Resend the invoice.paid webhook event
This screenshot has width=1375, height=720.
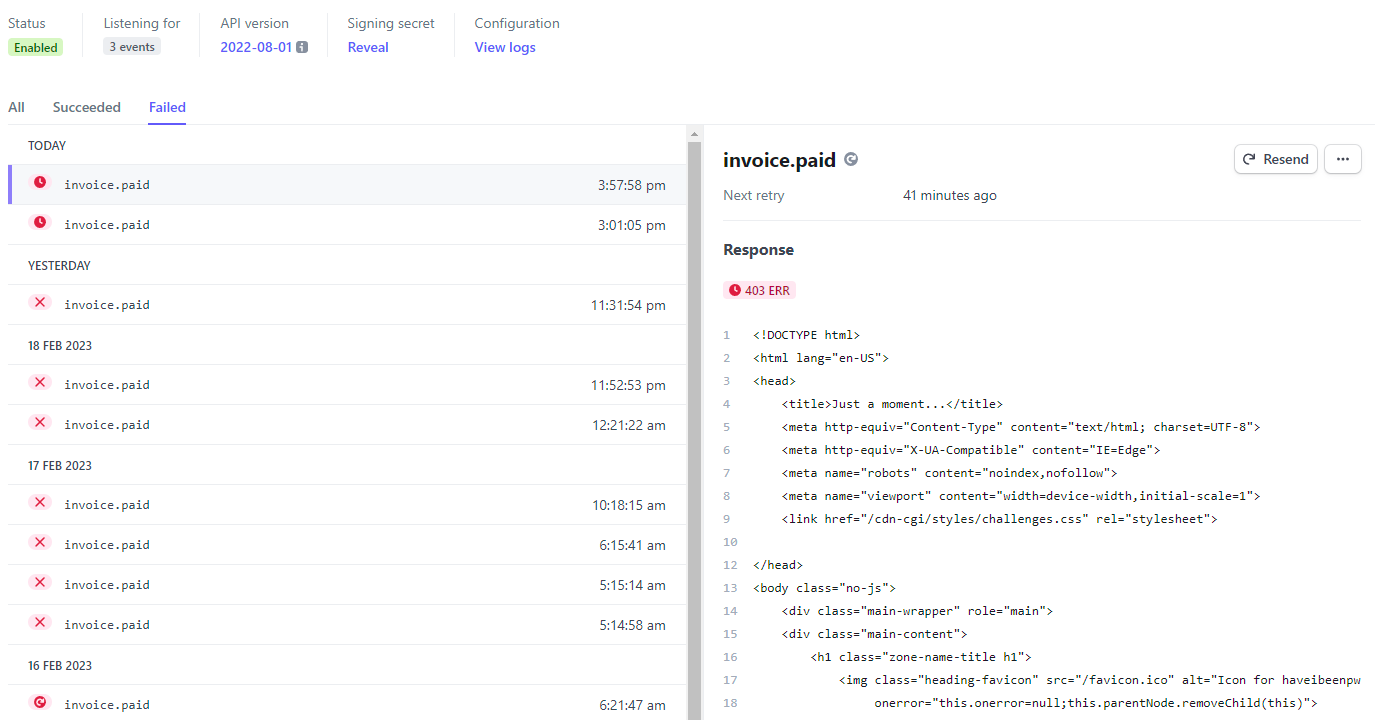(x=1276, y=159)
